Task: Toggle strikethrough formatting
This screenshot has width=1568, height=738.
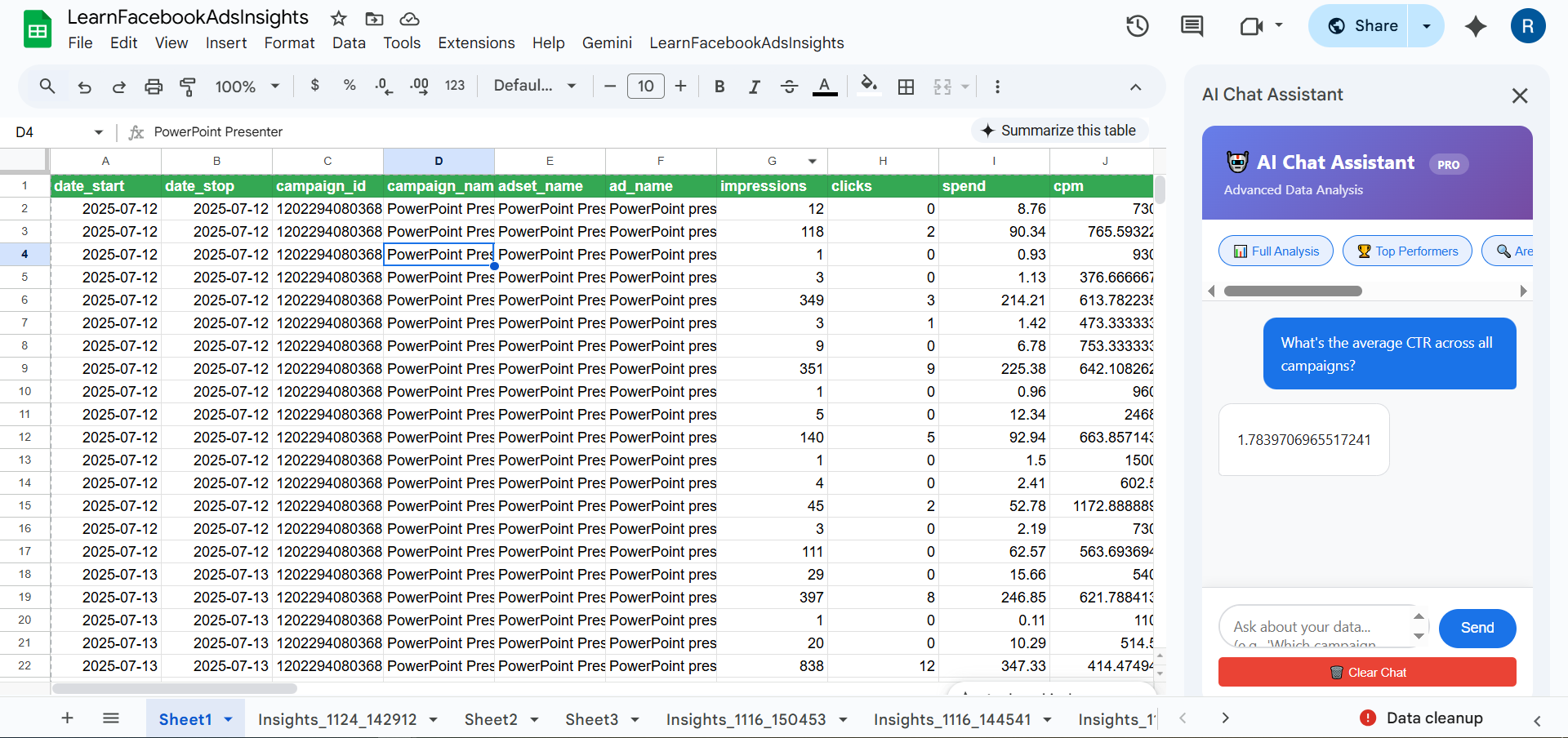Action: click(x=789, y=86)
